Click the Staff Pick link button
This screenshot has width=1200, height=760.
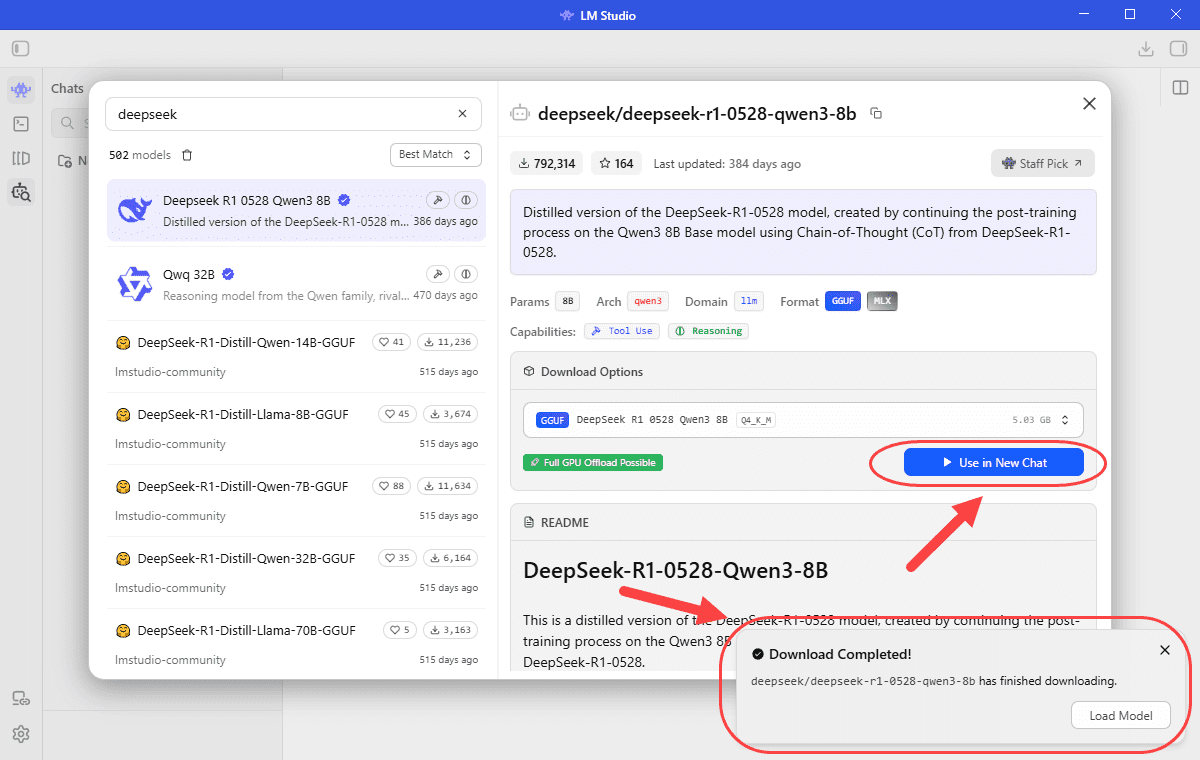click(x=1043, y=163)
